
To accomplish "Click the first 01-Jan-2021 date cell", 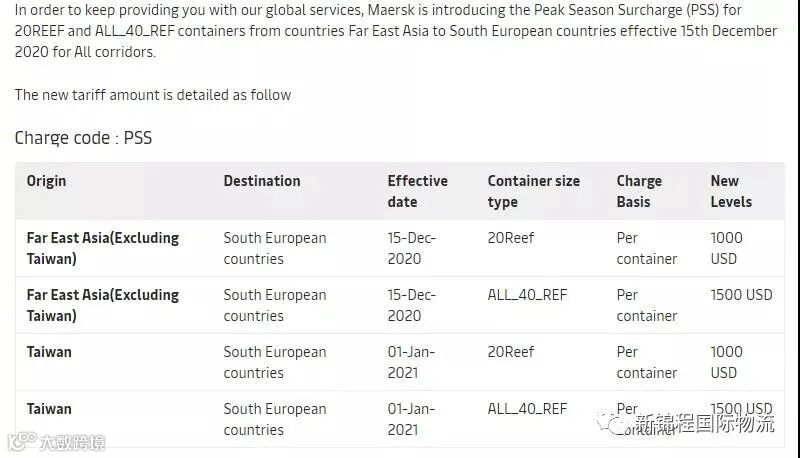I will 410,362.
